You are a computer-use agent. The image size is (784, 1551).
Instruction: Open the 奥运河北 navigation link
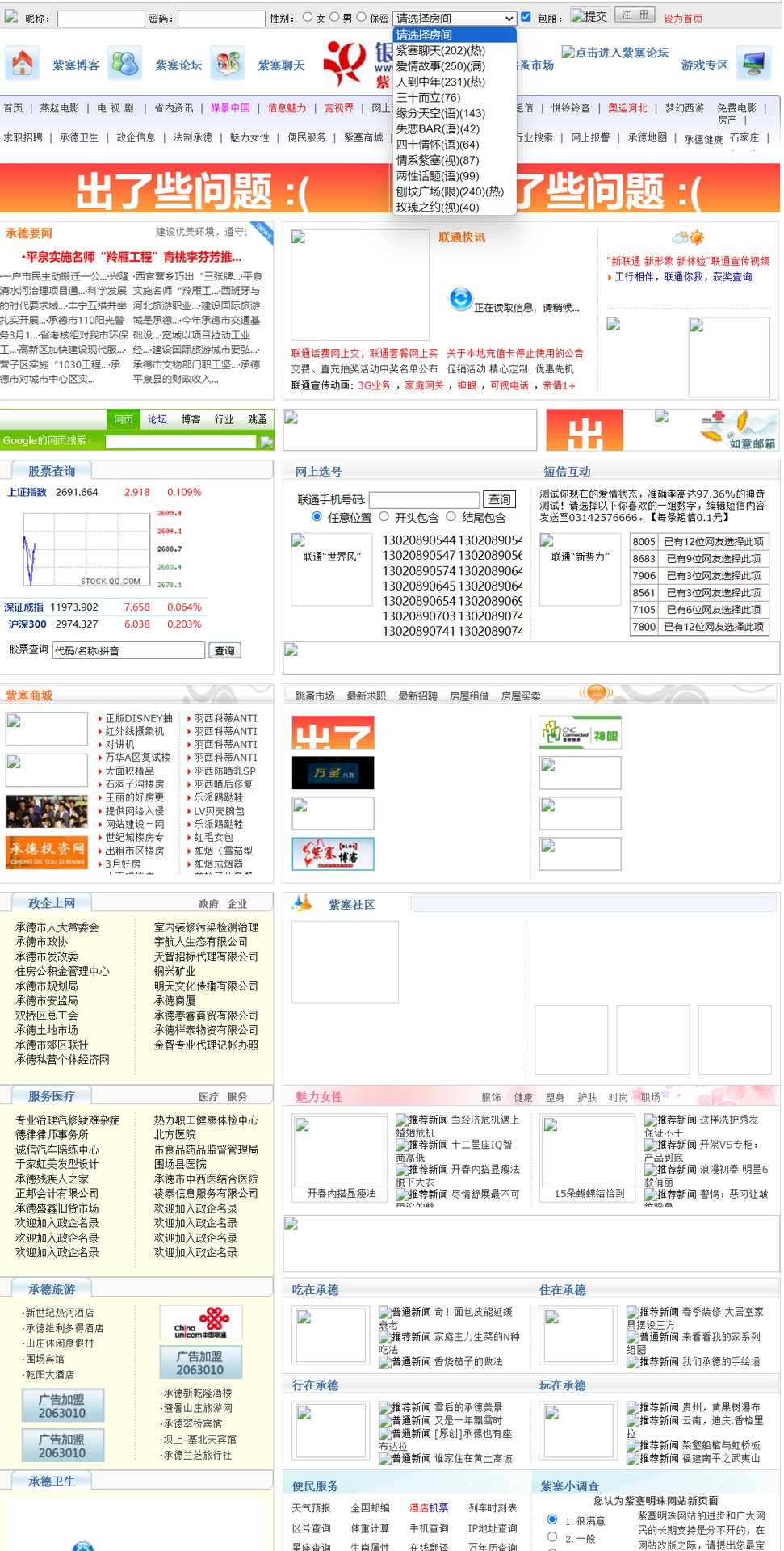(628, 107)
